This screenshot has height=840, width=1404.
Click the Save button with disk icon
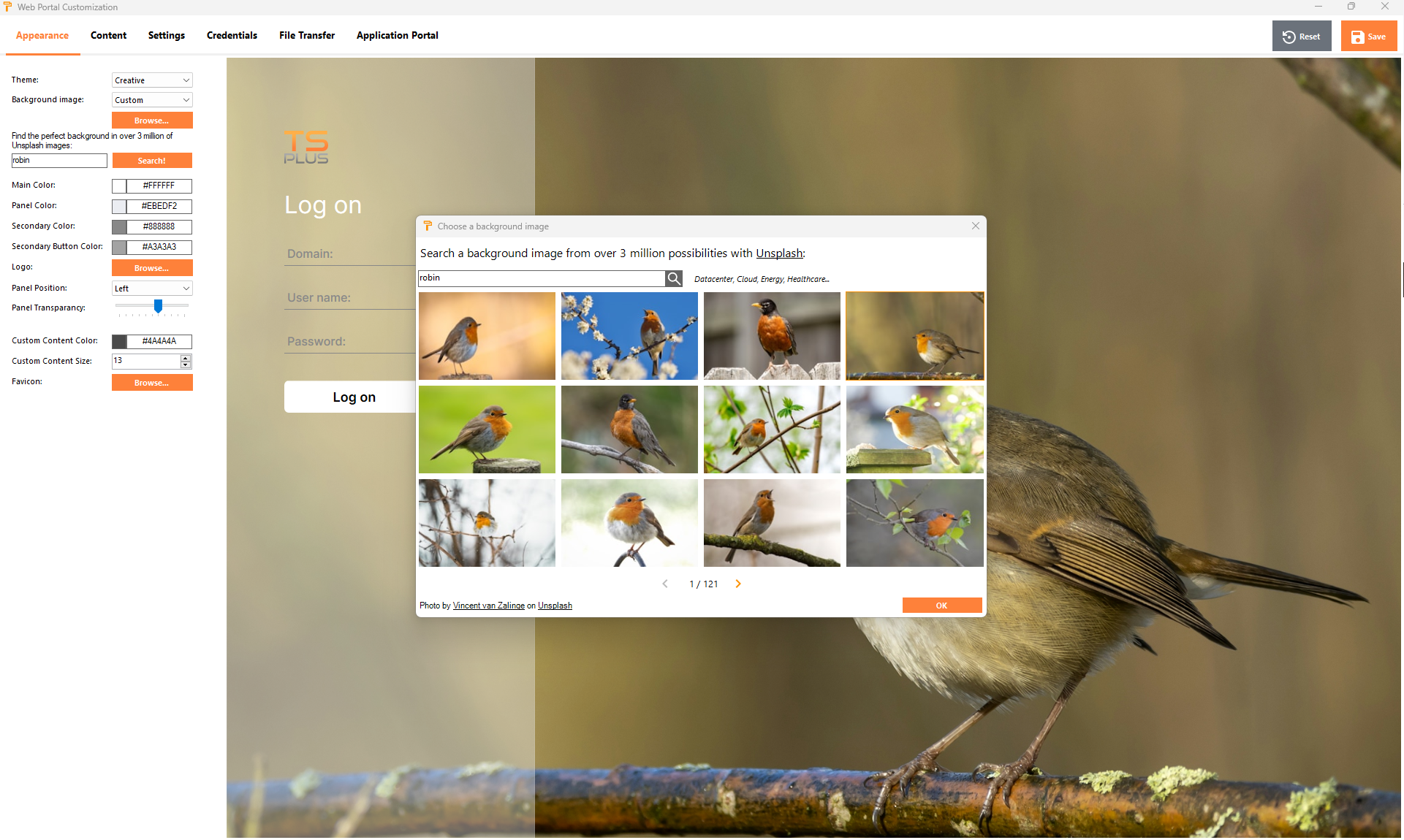(x=1368, y=37)
